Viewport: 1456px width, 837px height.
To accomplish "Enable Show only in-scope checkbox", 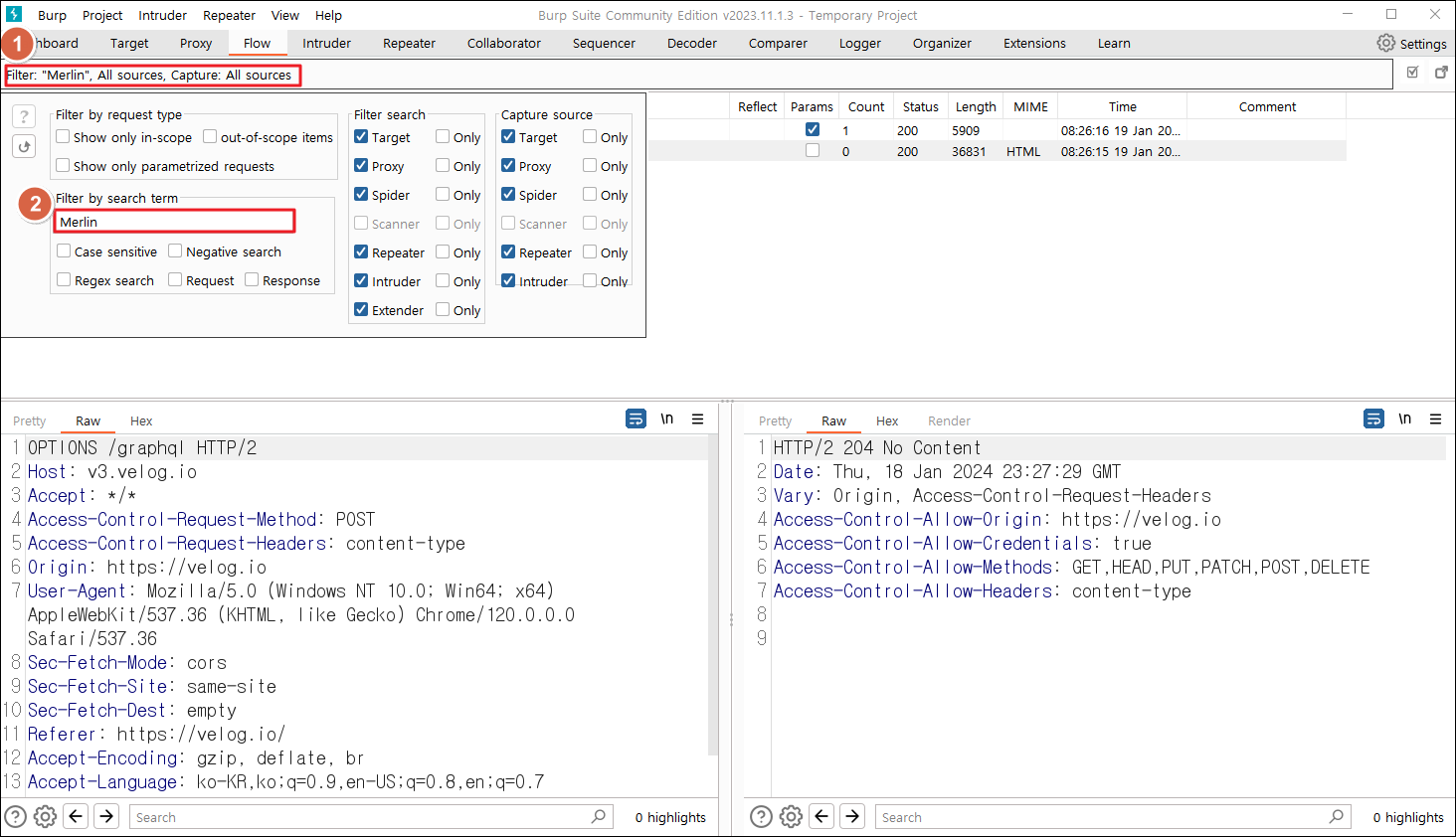I will [63, 136].
